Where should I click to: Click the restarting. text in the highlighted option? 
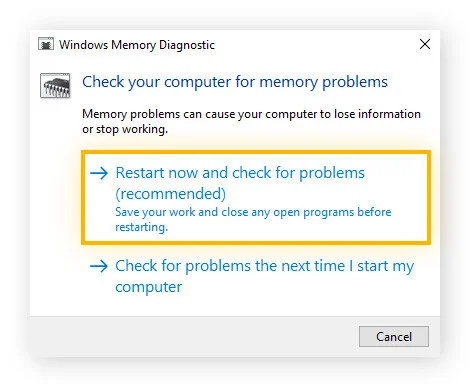pos(142,227)
